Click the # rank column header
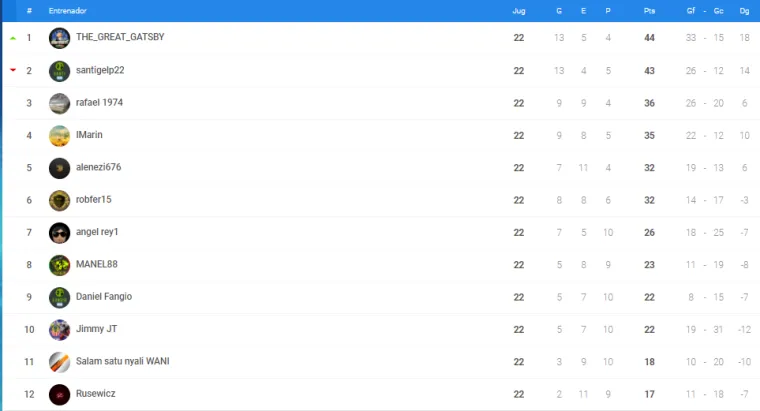The height and width of the screenshot is (411, 760). (29, 11)
